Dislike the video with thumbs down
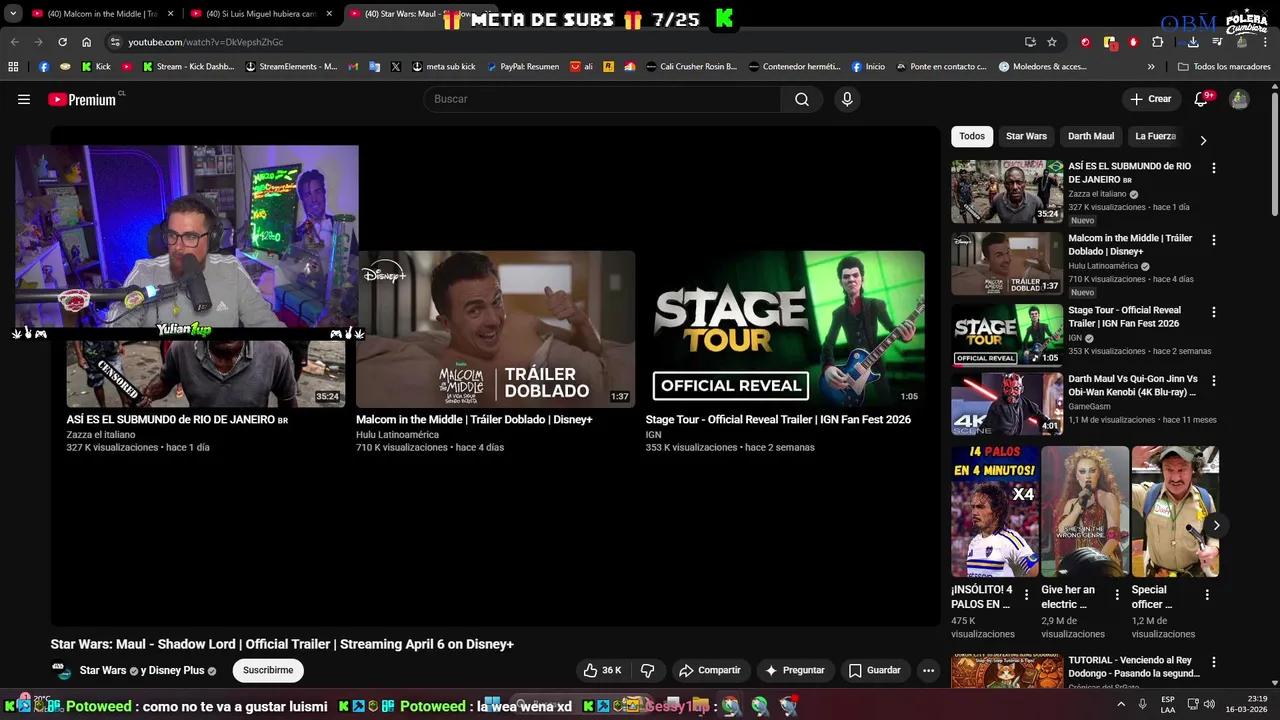 647,670
